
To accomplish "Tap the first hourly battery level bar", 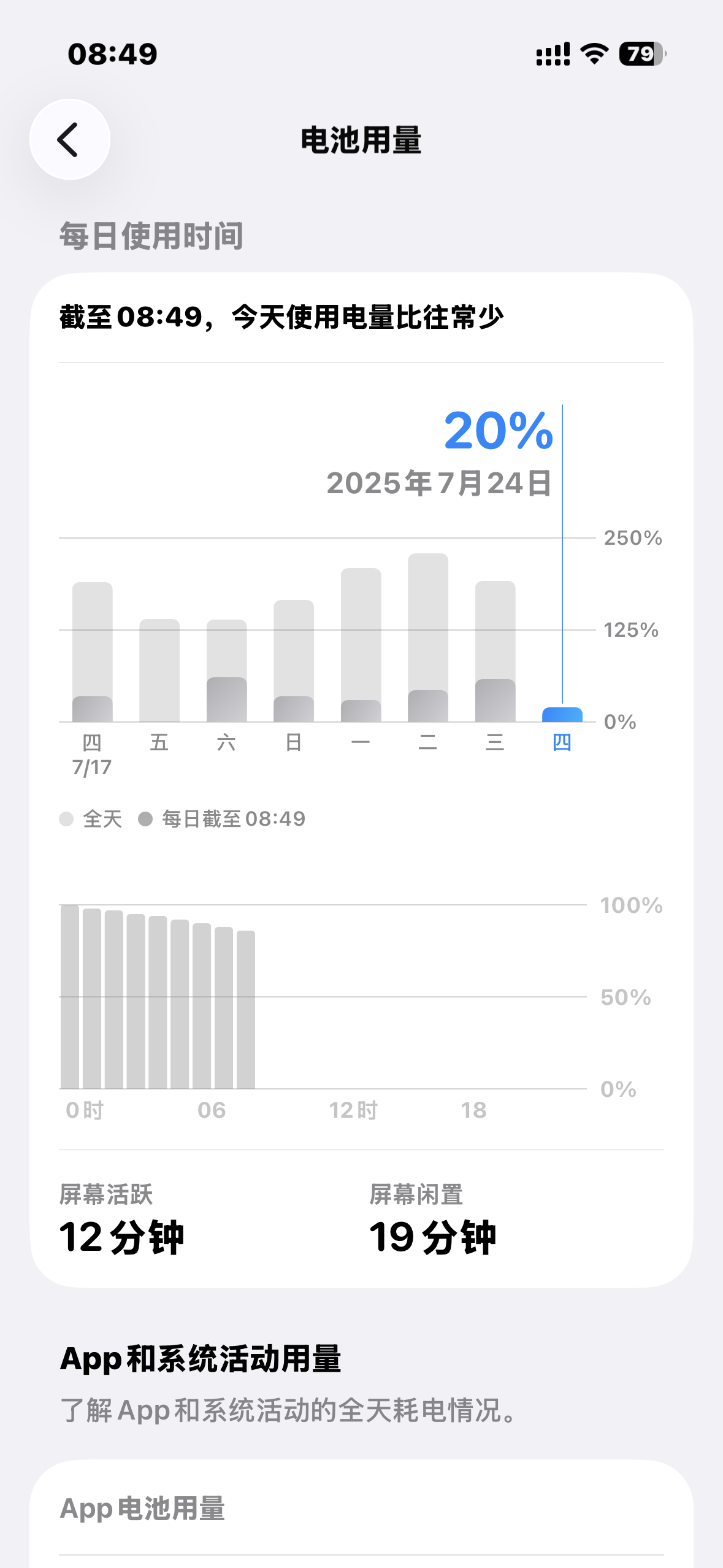I will point(70,997).
